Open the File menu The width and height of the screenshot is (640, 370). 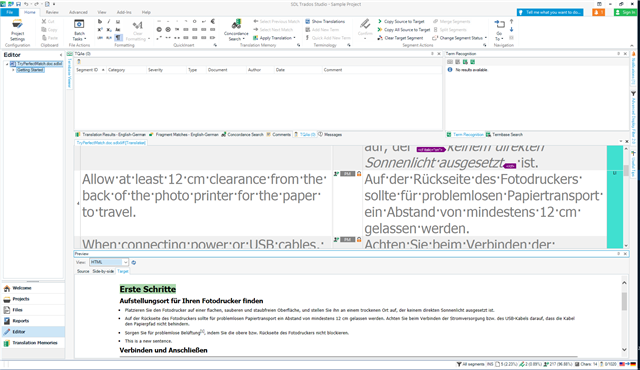(9, 12)
